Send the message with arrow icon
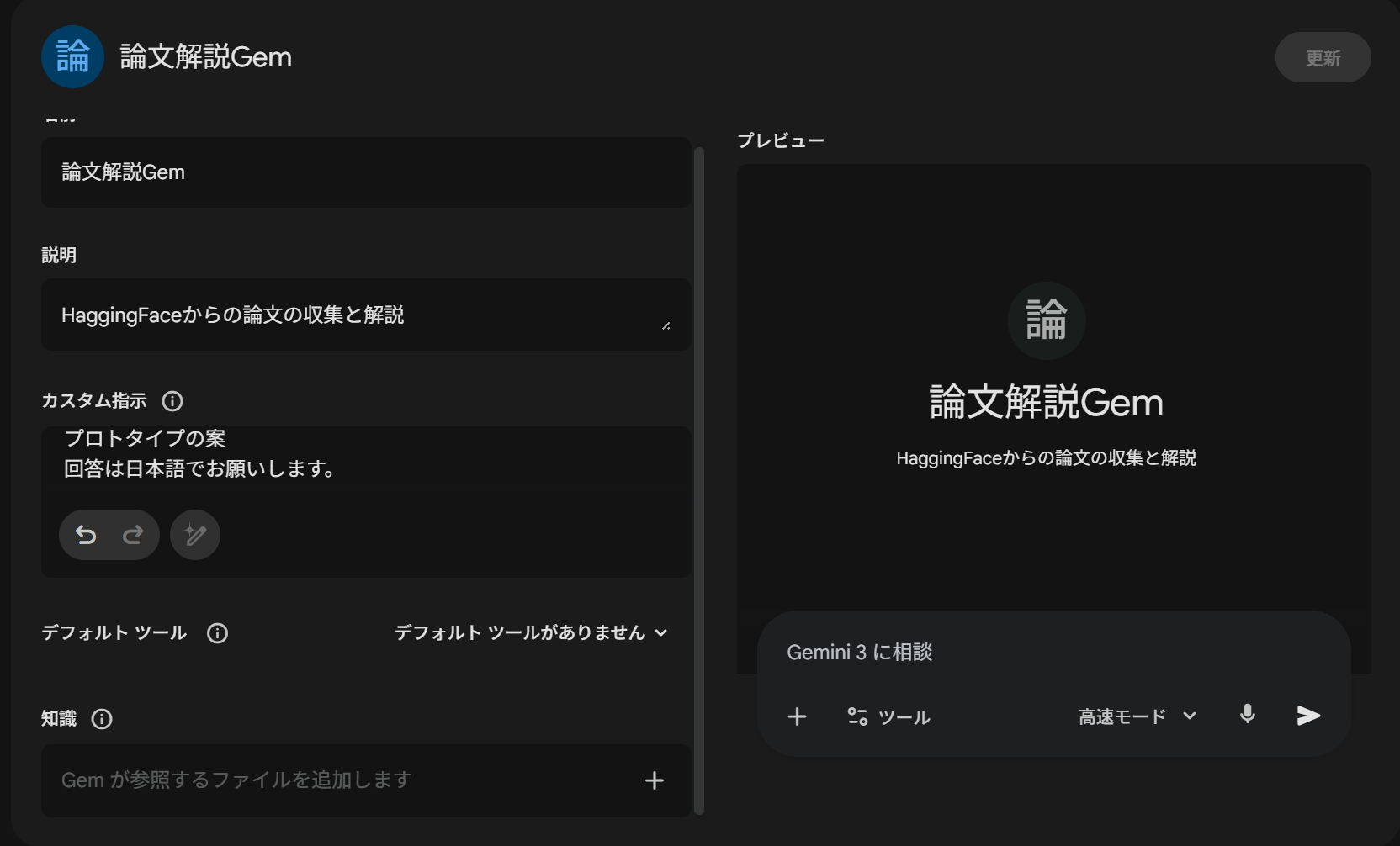Viewport: 1400px width, 846px height. coord(1308,716)
